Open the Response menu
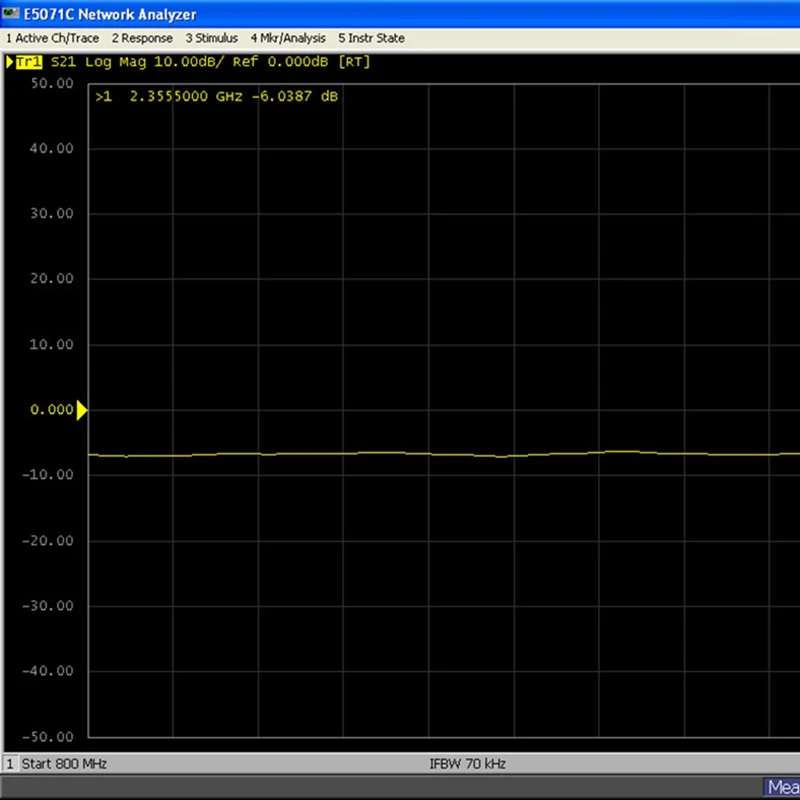 pyautogui.click(x=142, y=38)
